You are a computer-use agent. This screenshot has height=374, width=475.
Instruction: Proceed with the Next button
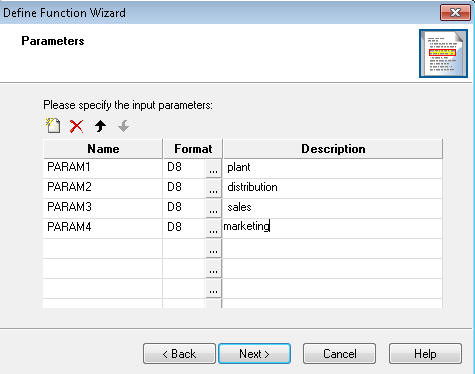(x=254, y=354)
